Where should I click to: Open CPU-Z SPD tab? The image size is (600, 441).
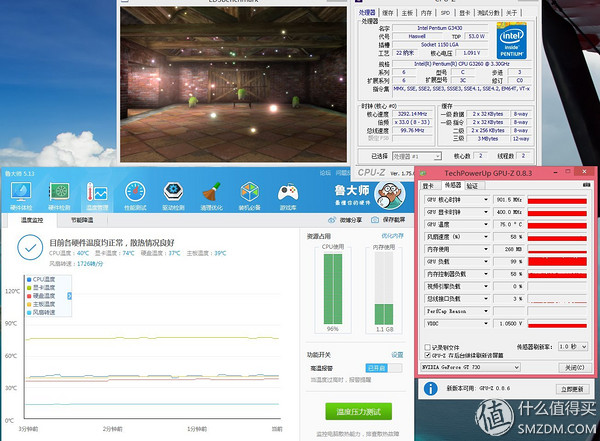tap(445, 13)
